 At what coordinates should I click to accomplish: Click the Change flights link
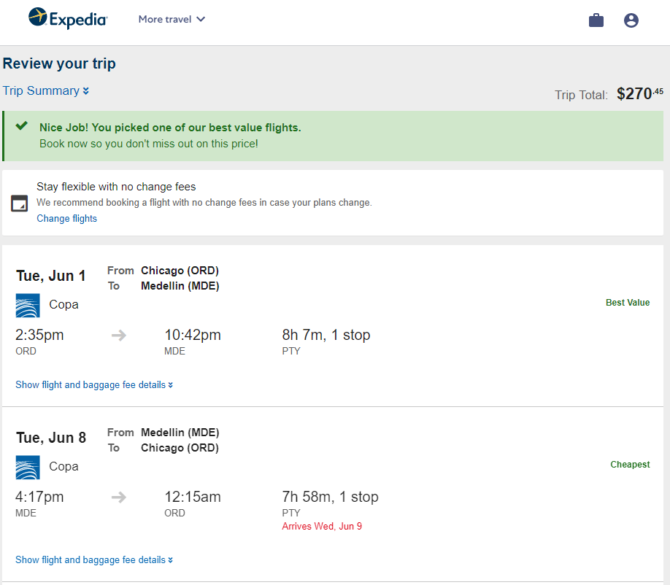[67, 218]
